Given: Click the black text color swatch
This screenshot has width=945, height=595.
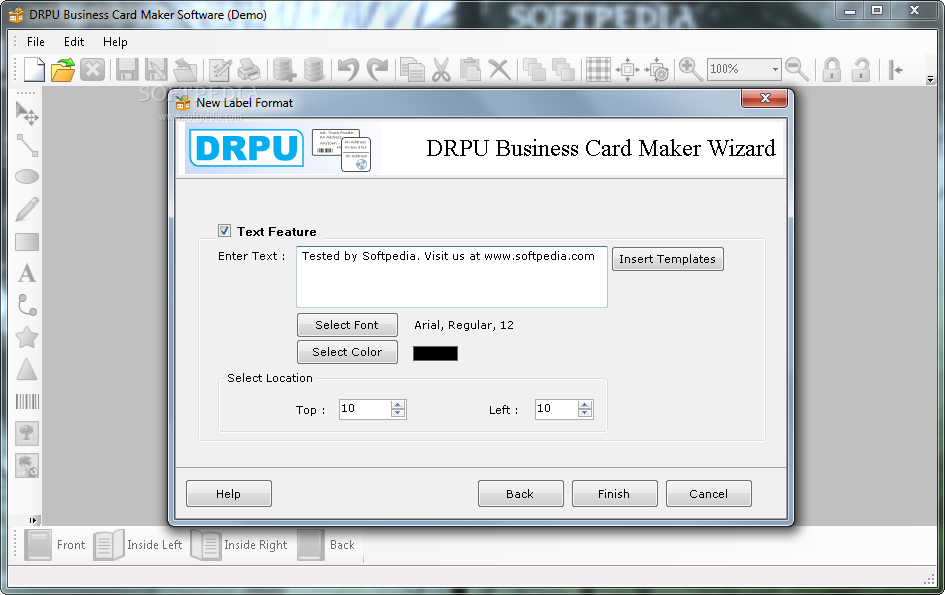Looking at the screenshot, I should pos(435,353).
